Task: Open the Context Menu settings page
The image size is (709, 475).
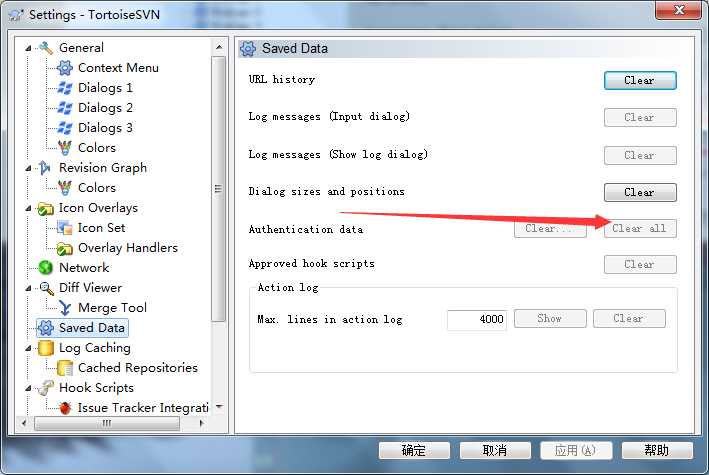Action: pyautogui.click(x=118, y=68)
